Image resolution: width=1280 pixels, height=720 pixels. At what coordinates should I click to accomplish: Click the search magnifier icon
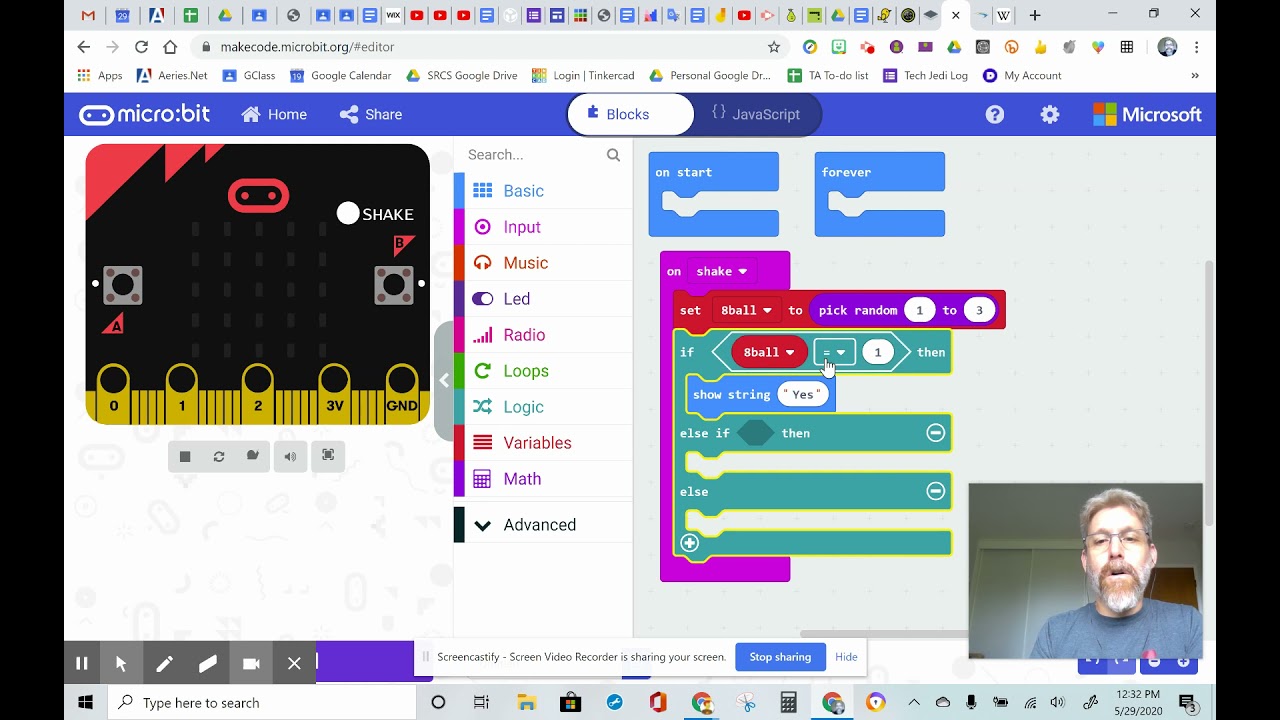click(613, 155)
